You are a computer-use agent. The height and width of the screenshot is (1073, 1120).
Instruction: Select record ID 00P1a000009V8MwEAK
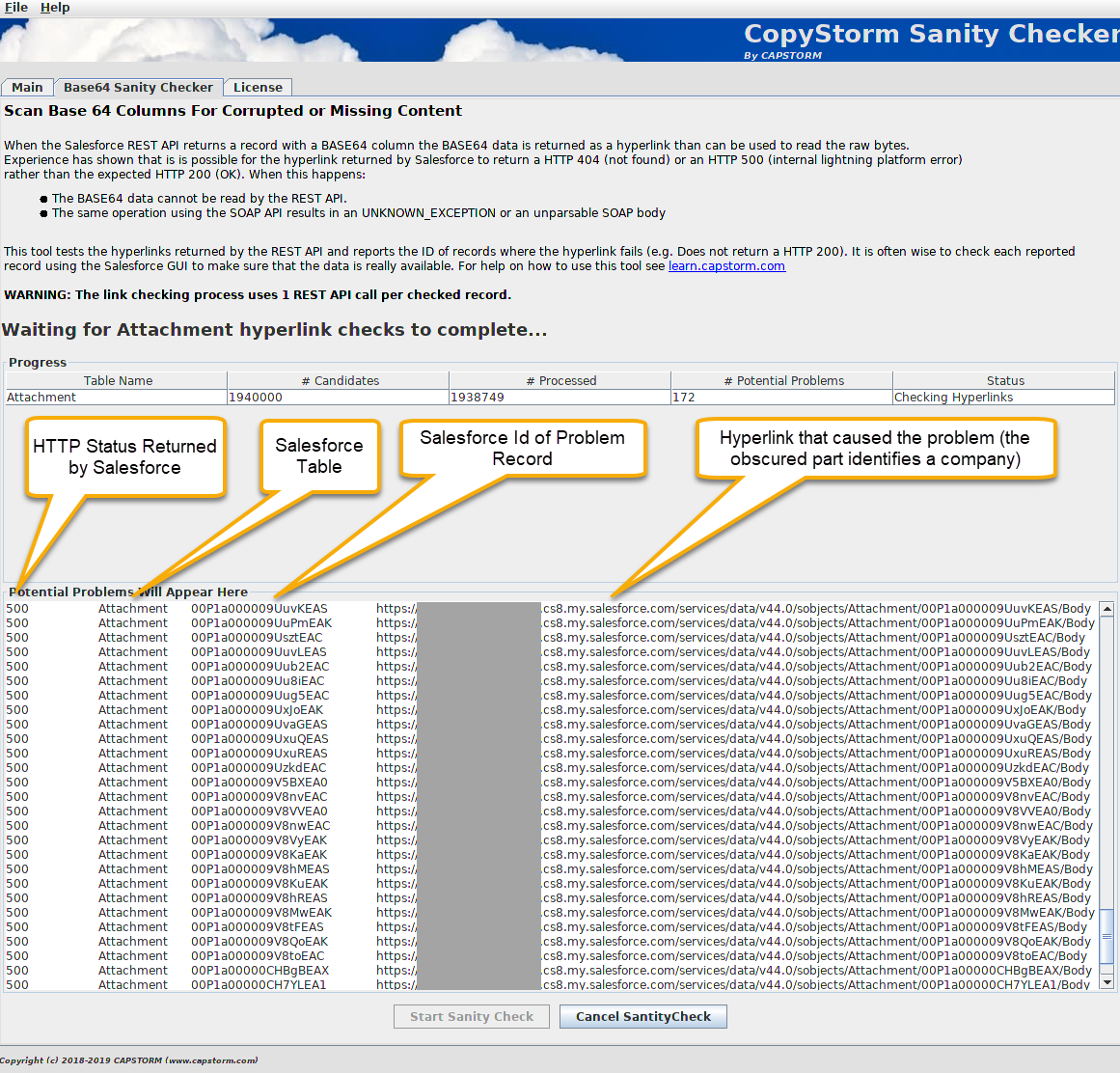tap(261, 912)
